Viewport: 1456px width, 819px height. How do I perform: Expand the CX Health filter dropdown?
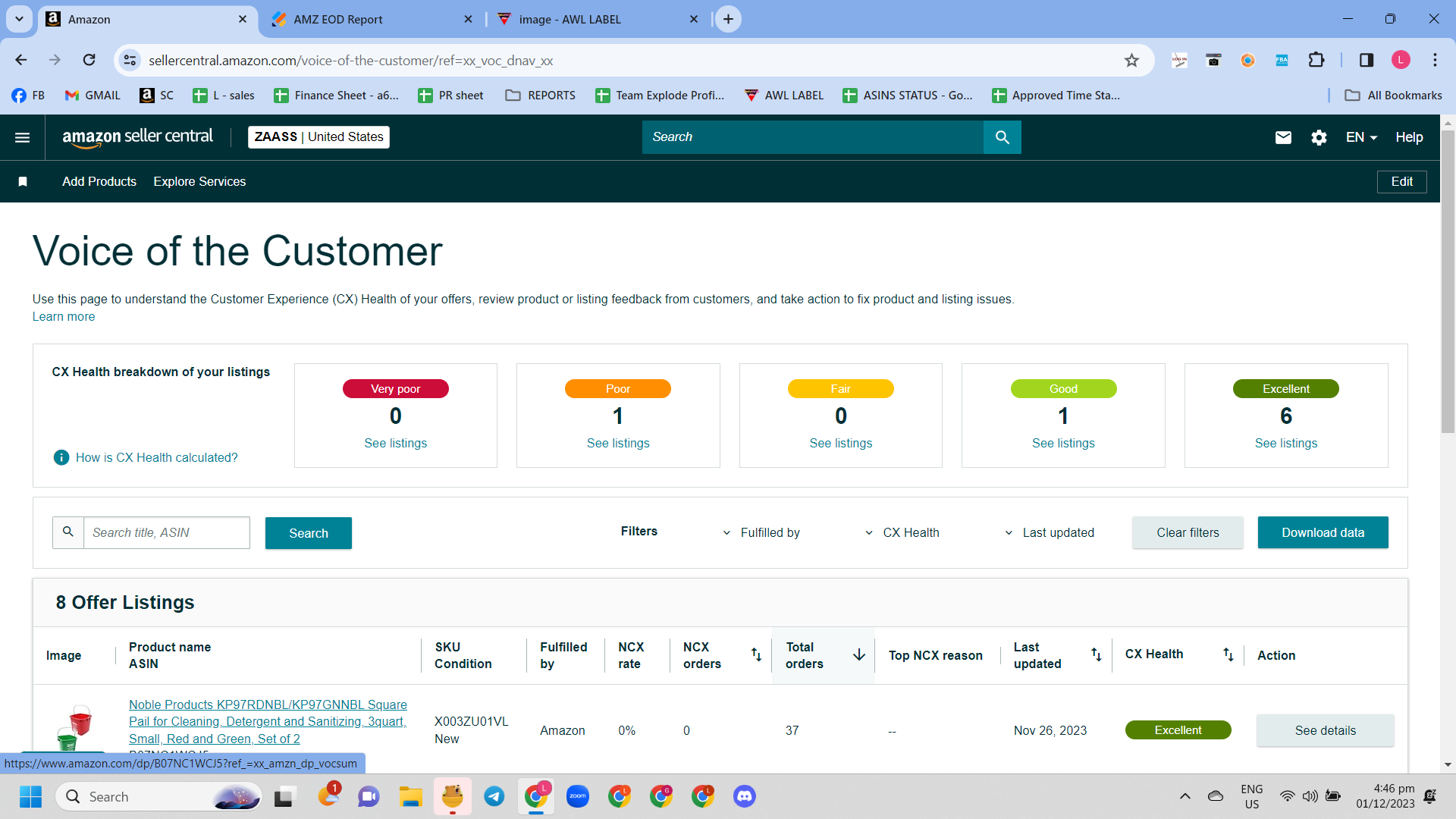tap(902, 532)
